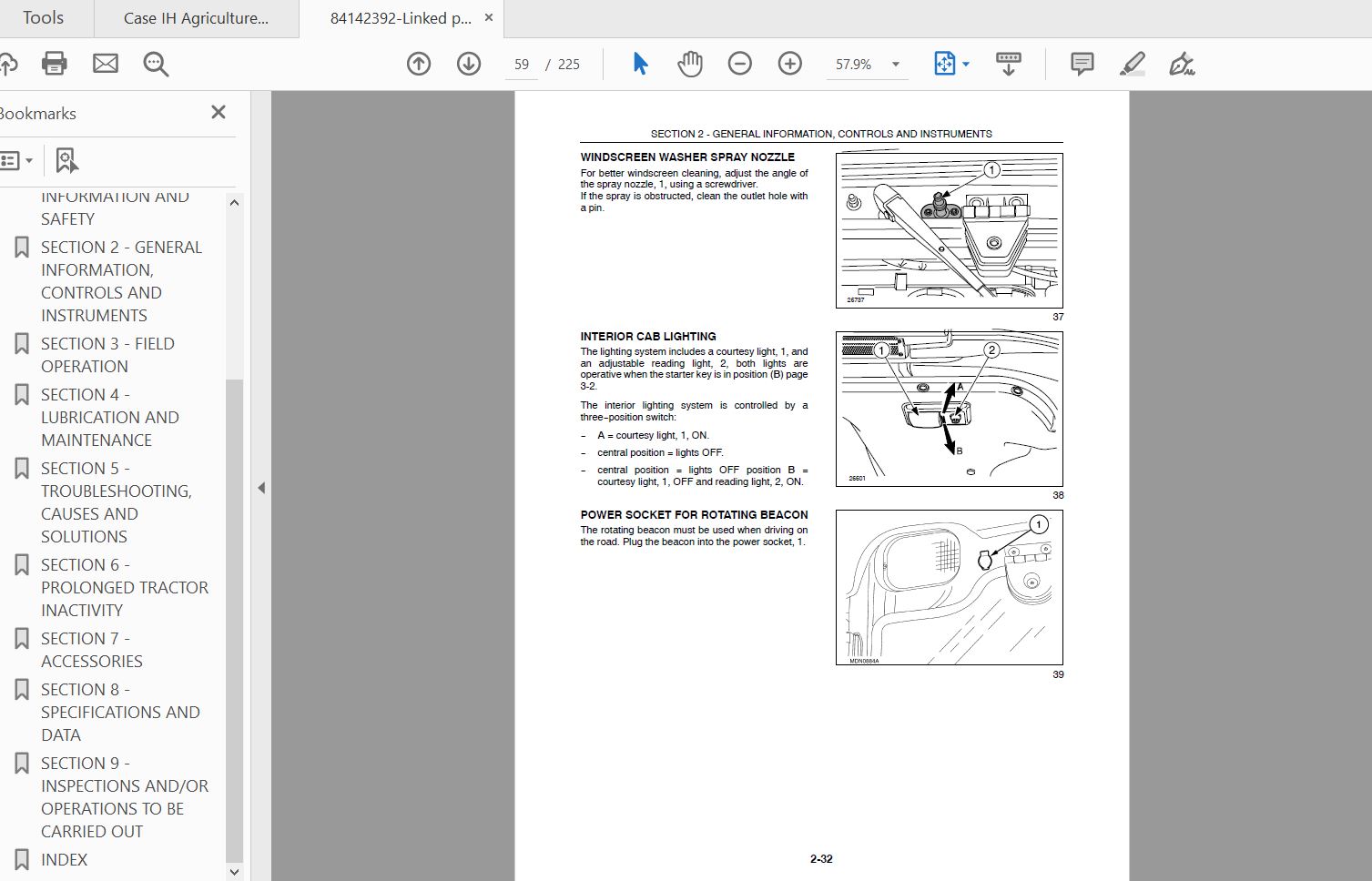
Task: Click the Fit page view icon
Action: point(944,64)
